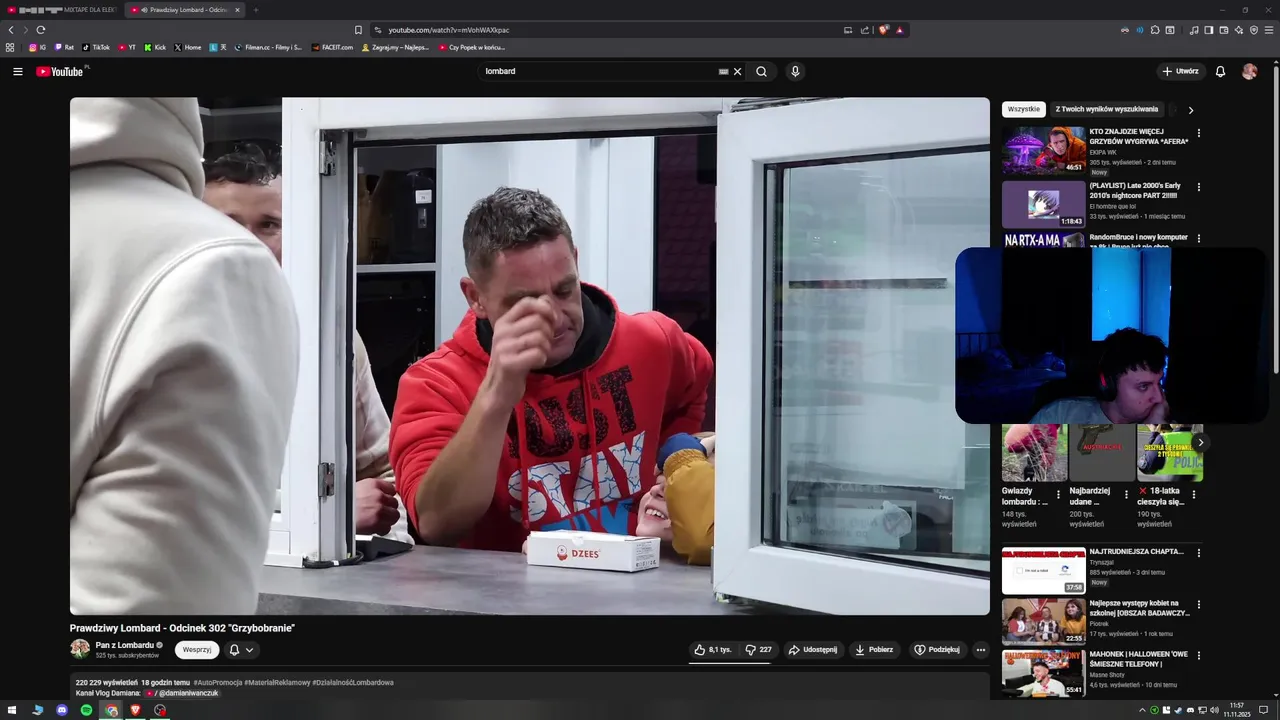Open MAHONEK HALLOWEEN video title
Viewport: 1280px width, 720px height.
(1139, 660)
